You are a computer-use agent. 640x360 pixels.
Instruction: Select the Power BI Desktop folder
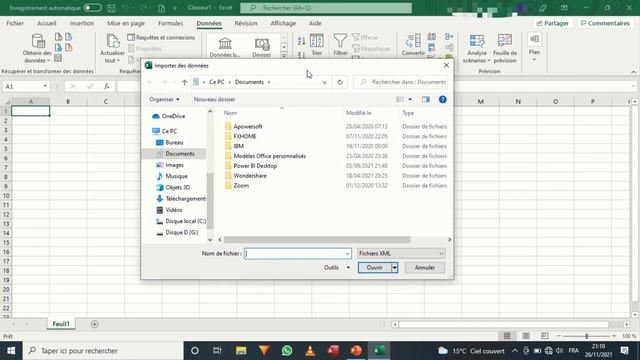pos(251,166)
